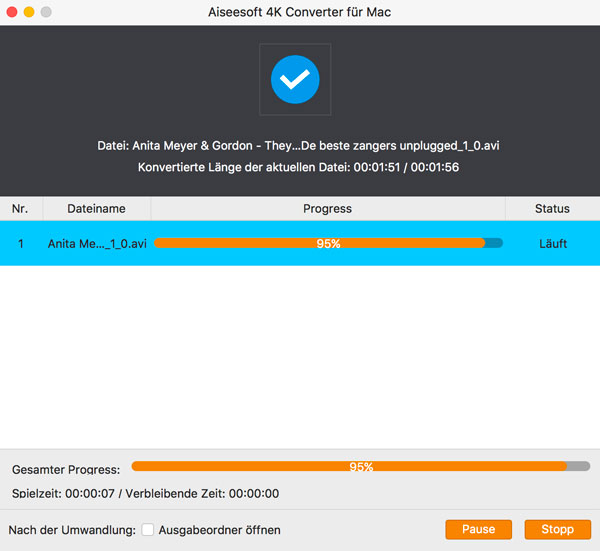Click row number 1 in the Nr. column
Image resolution: width=600 pixels, height=551 pixels.
tap(20, 244)
